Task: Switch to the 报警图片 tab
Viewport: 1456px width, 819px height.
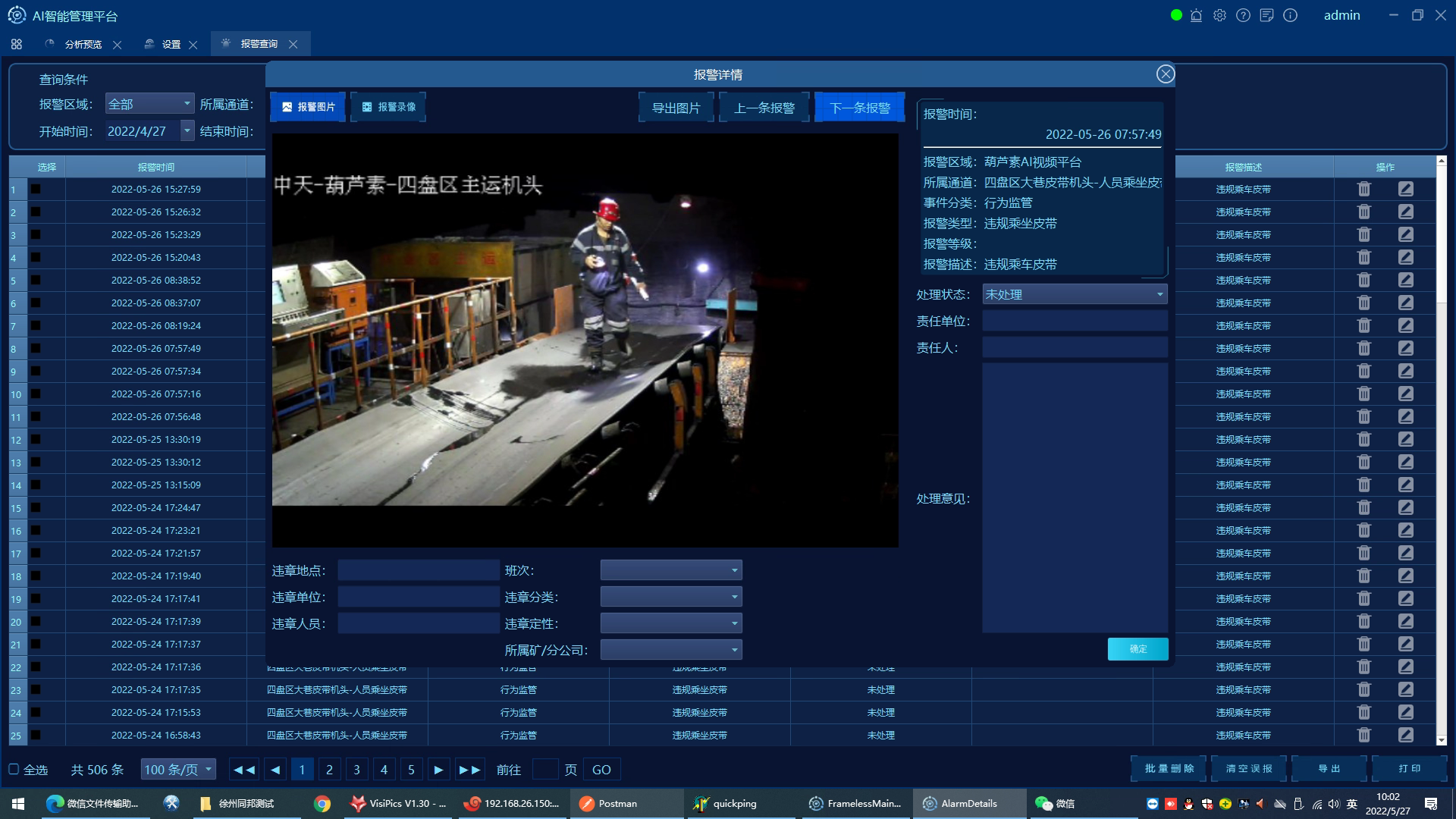Action: pyautogui.click(x=308, y=107)
